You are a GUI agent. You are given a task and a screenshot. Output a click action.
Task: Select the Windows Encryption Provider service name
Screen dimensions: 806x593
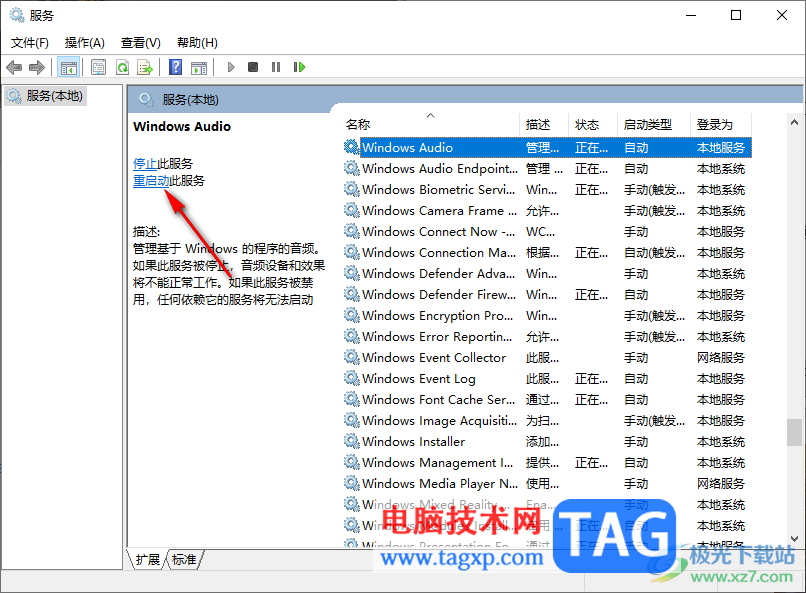(x=437, y=316)
